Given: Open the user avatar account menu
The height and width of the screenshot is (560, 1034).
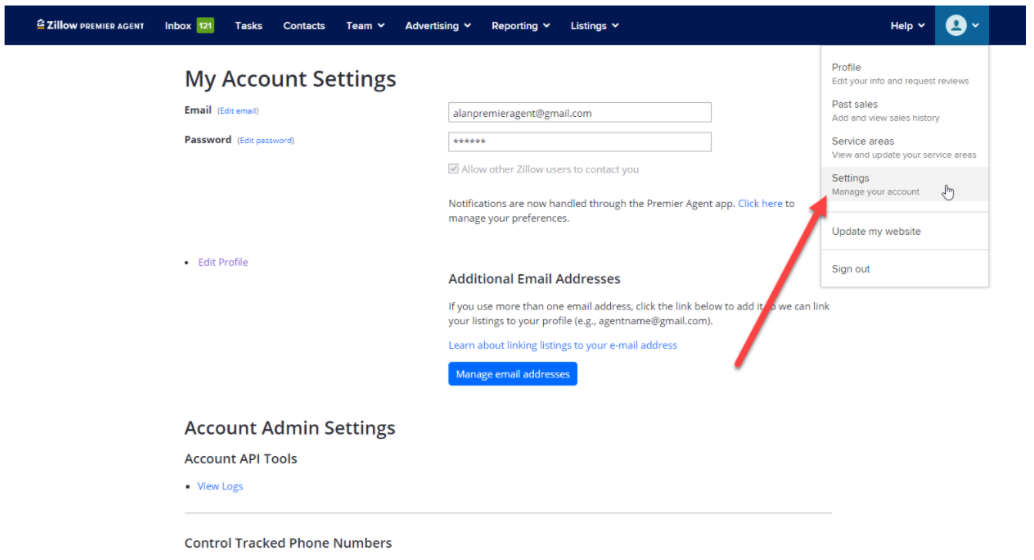Looking at the screenshot, I should coord(961,26).
